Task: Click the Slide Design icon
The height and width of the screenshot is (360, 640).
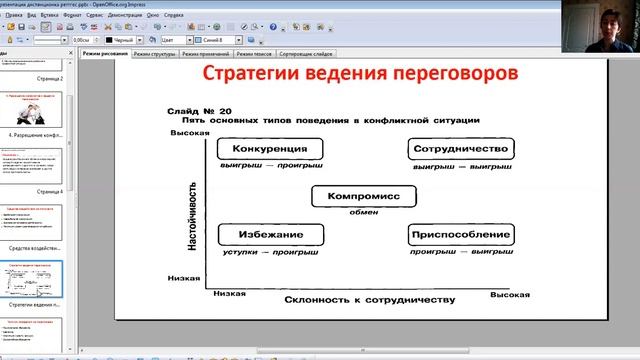Action: (307, 27)
